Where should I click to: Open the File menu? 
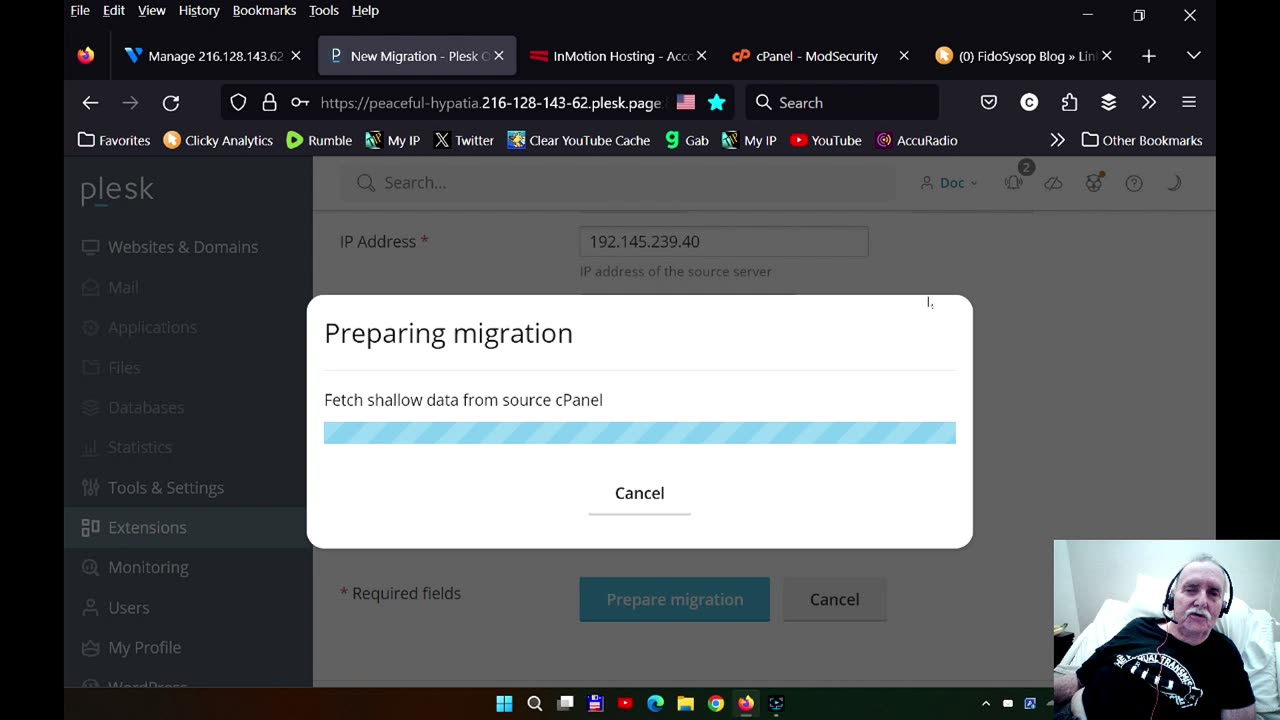(x=80, y=10)
